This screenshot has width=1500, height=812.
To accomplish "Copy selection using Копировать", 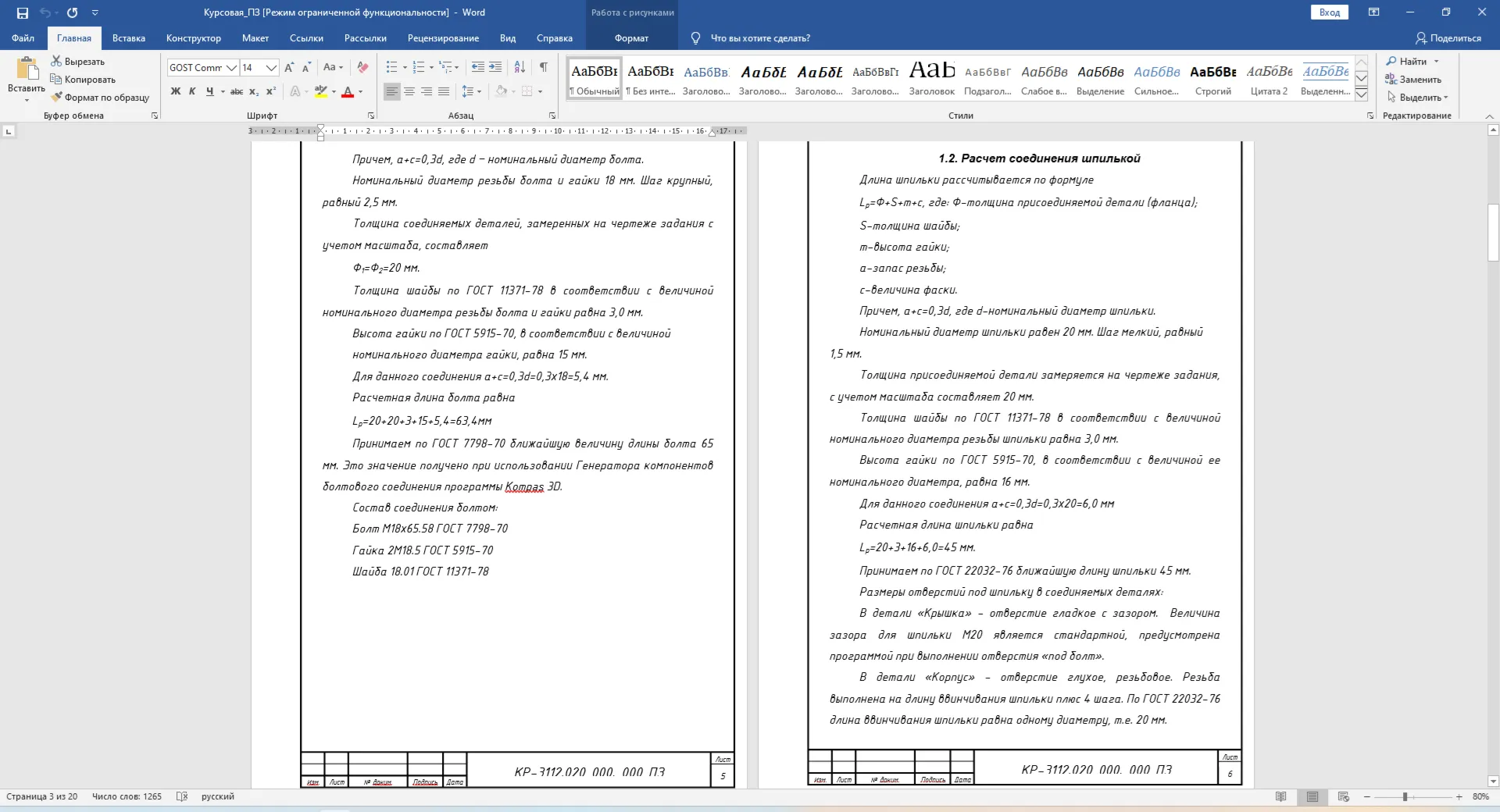I will 83,80.
